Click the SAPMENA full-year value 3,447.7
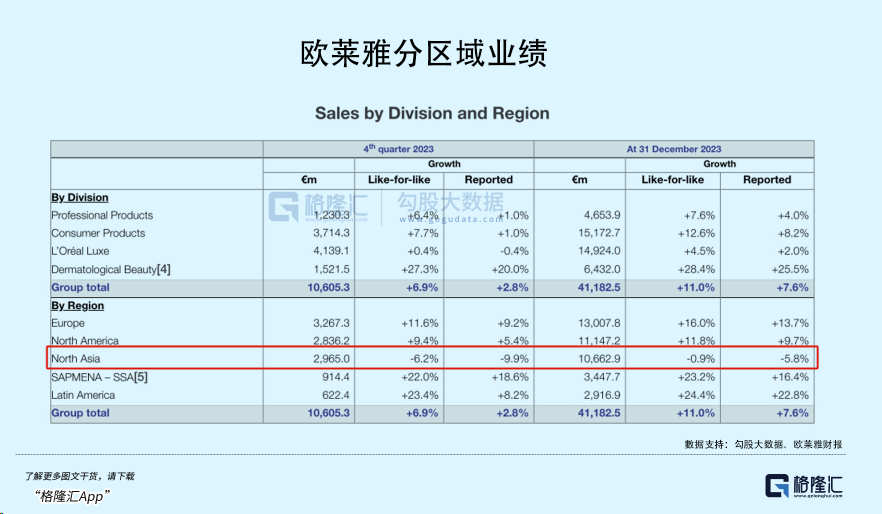The image size is (882, 514). (602, 377)
